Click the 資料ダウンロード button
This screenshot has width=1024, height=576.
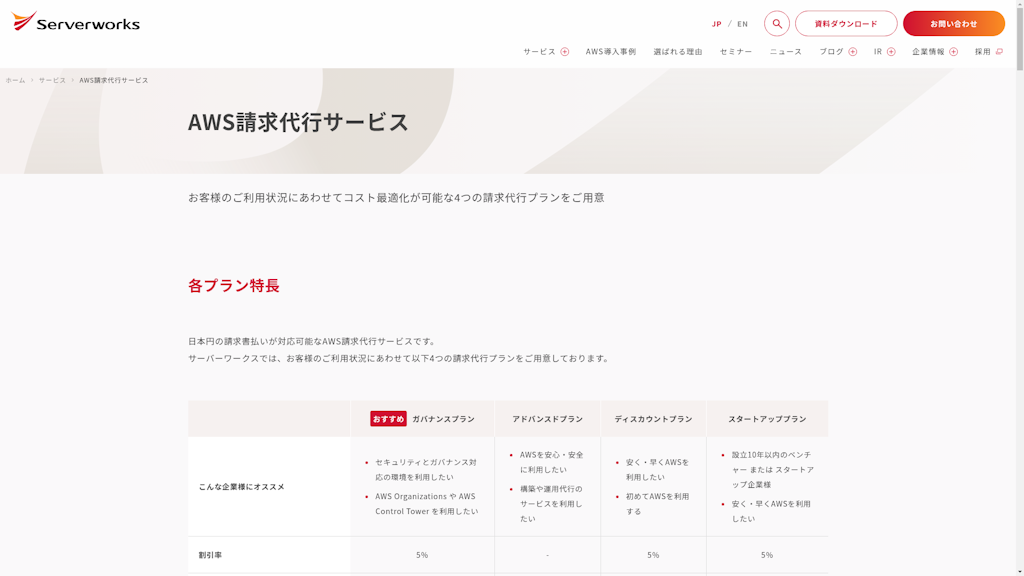[847, 22]
